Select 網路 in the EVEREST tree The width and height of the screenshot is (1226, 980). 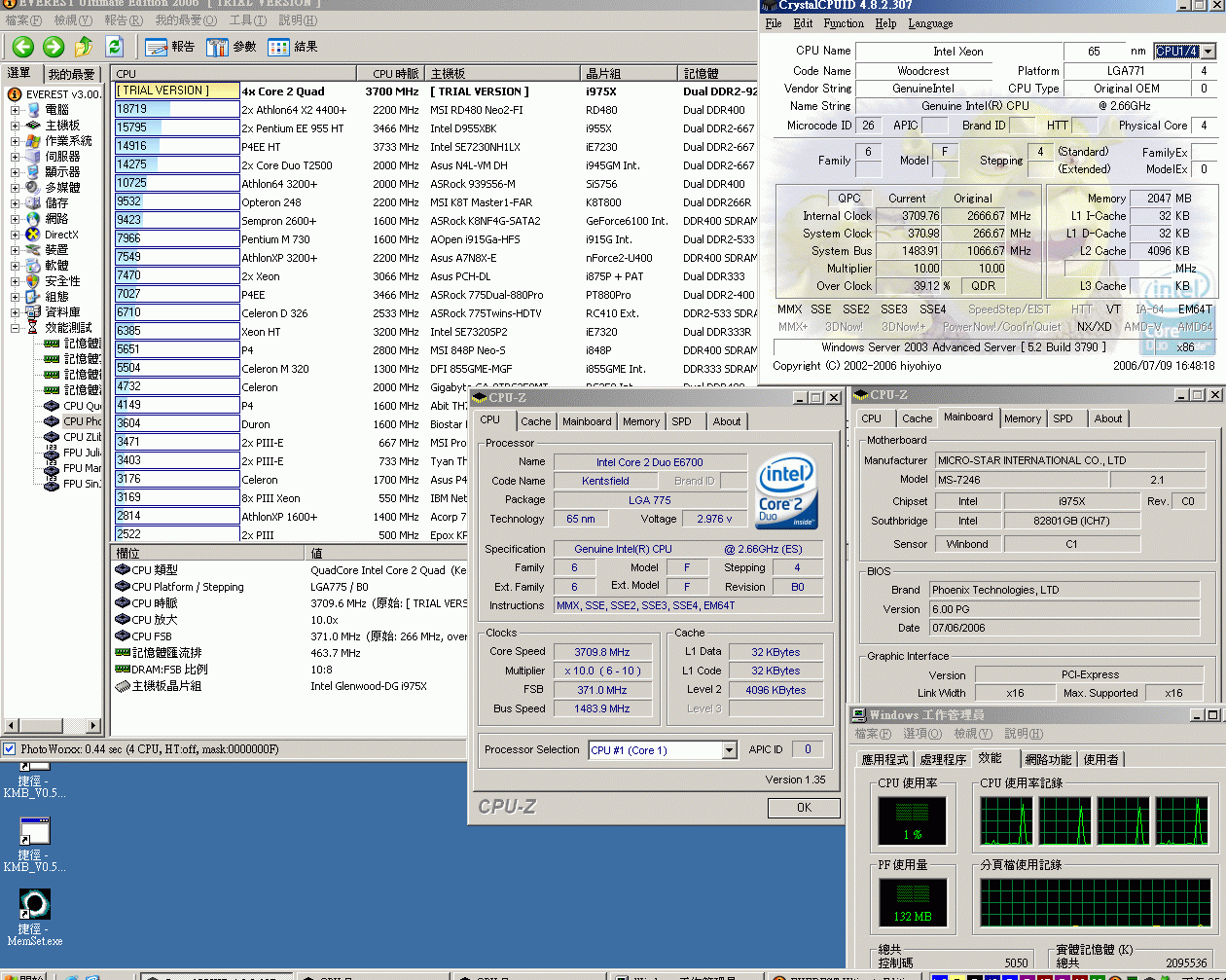coord(56,219)
